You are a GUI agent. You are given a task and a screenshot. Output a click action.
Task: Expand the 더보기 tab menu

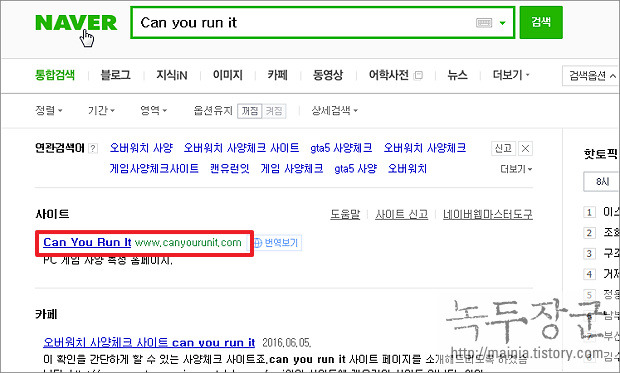point(511,75)
